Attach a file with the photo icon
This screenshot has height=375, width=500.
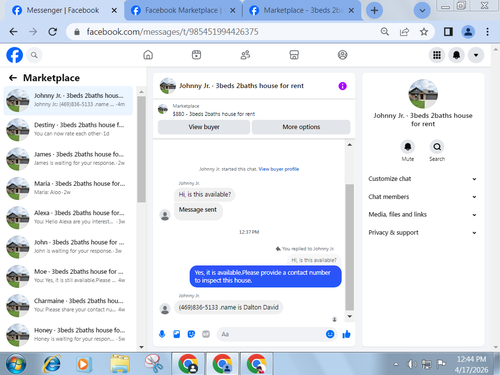click(x=177, y=334)
